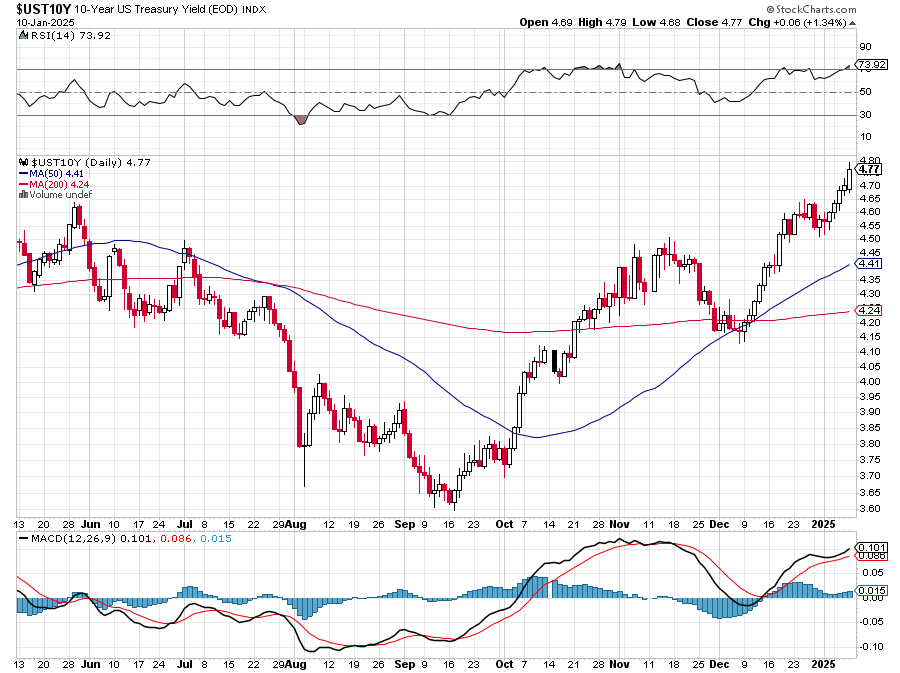Click the Aug label on price chart axis
Image resolution: width=900 pixels, height=673 pixels.
[x=295, y=523]
